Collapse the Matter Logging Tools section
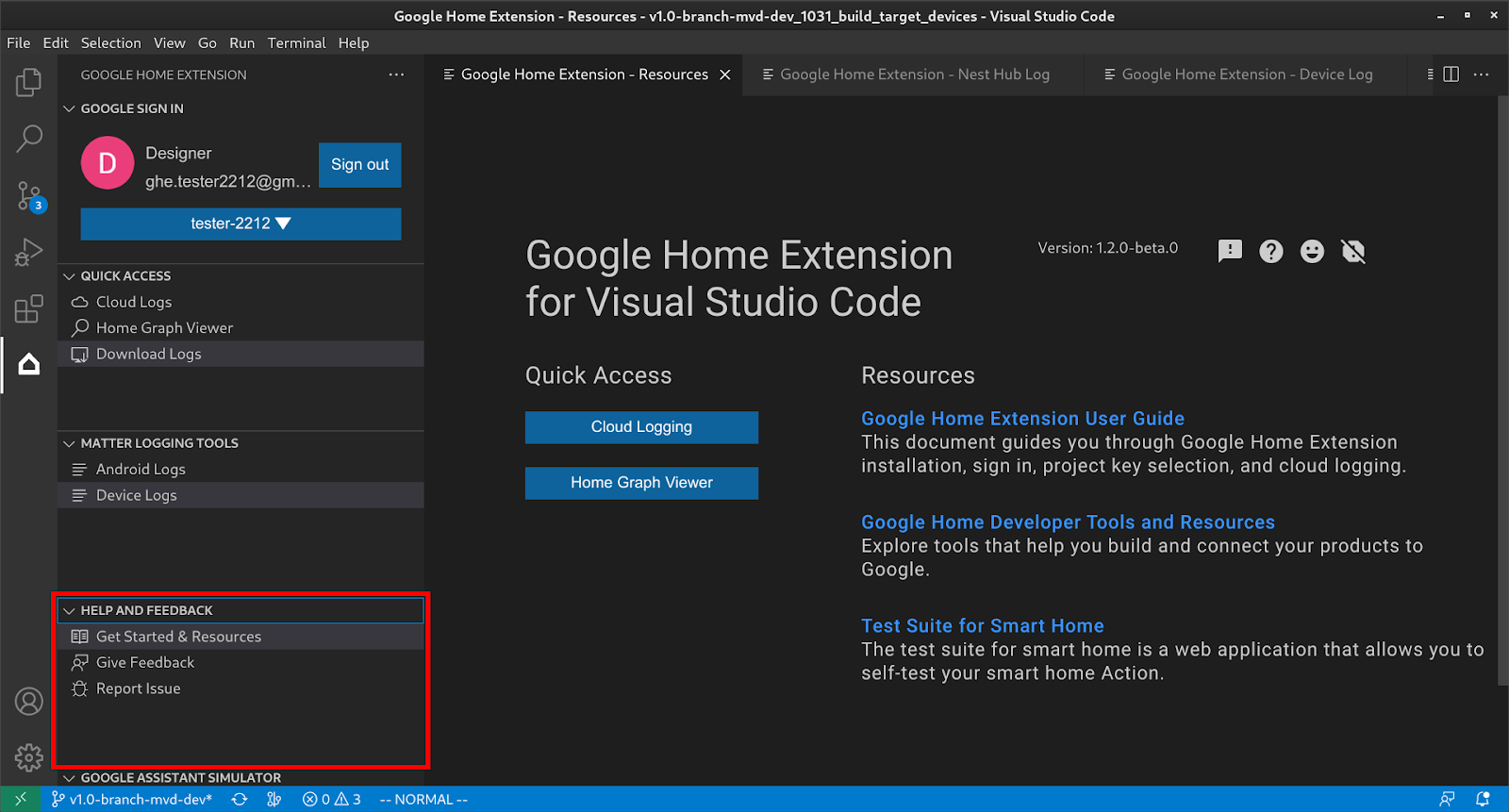The height and width of the screenshot is (812, 1509). coord(69,443)
